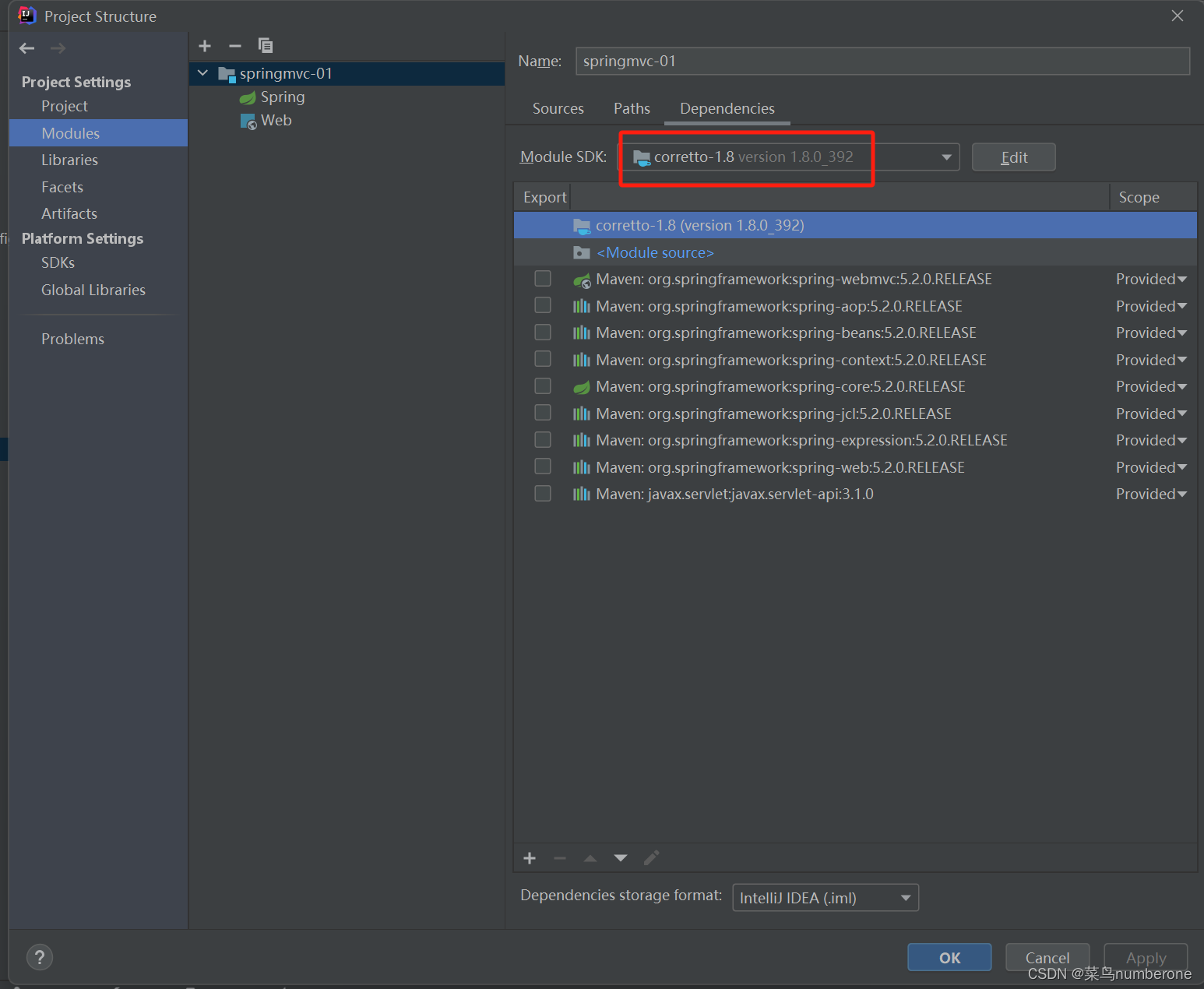Remove selected module with minus icon
1204x989 pixels.
coord(235,46)
